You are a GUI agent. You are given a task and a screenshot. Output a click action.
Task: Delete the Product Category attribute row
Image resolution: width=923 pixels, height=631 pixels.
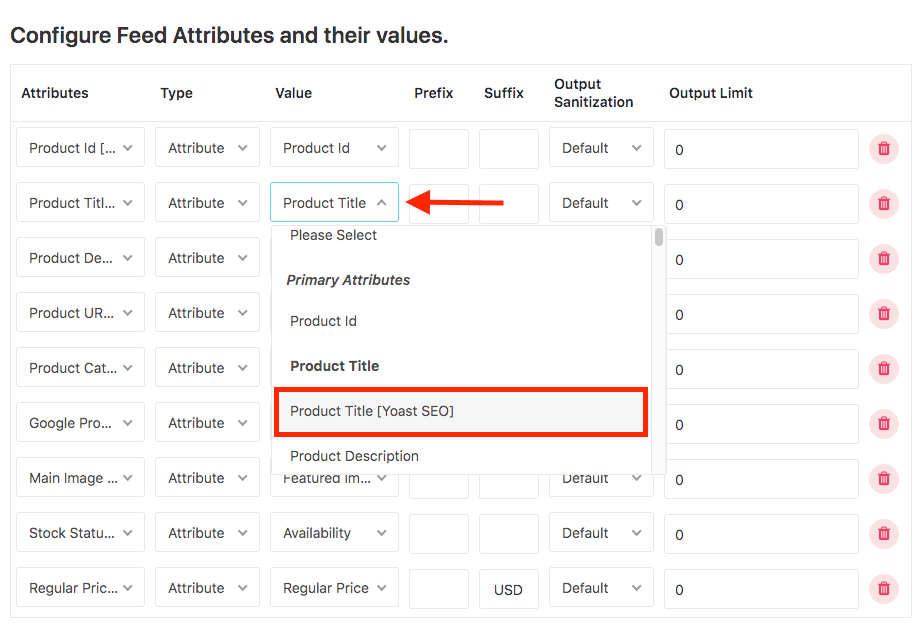[884, 368]
